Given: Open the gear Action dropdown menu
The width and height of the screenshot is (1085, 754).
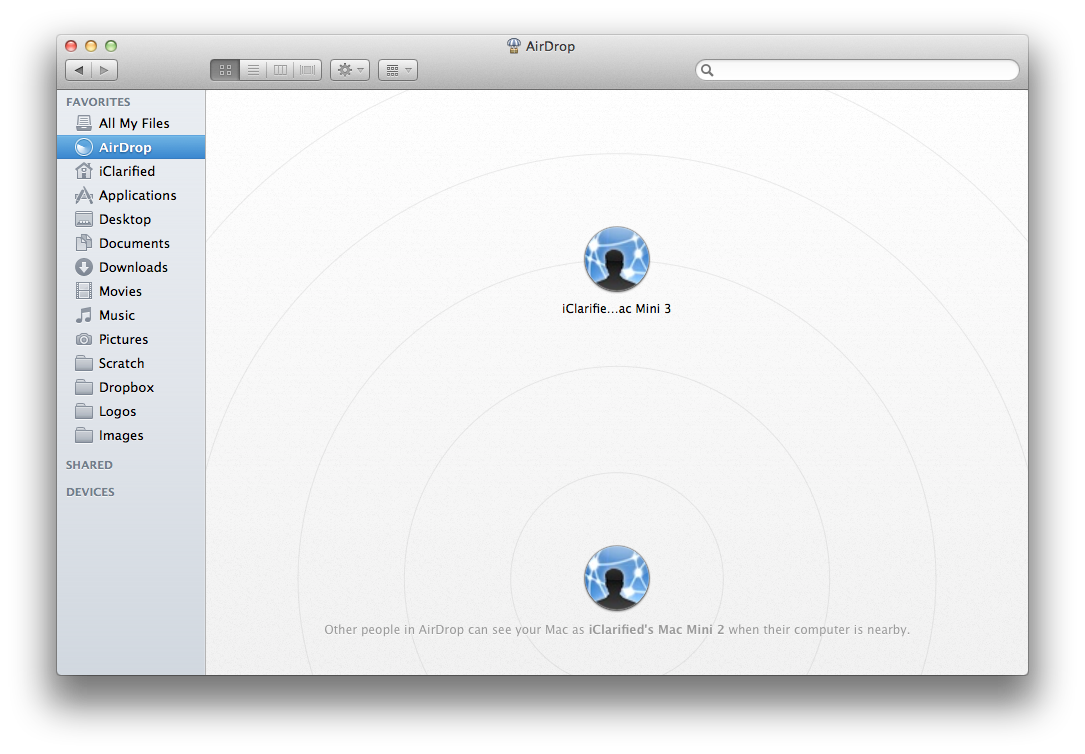Looking at the screenshot, I should pyautogui.click(x=350, y=70).
